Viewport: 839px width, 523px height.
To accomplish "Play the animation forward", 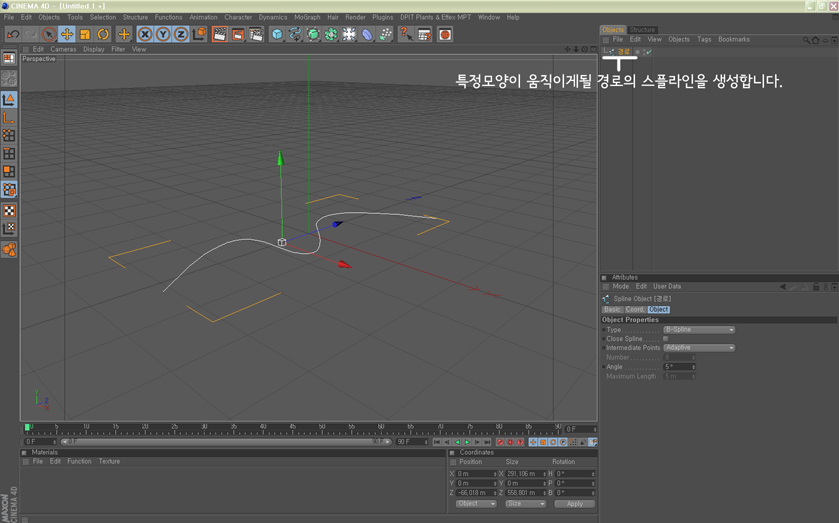I will pos(467,442).
